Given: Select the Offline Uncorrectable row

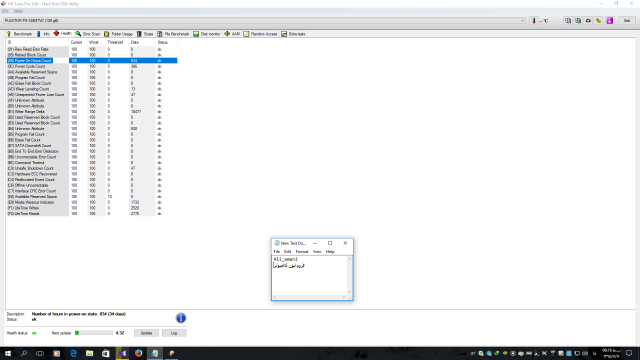Looking at the screenshot, I should 92,185.
